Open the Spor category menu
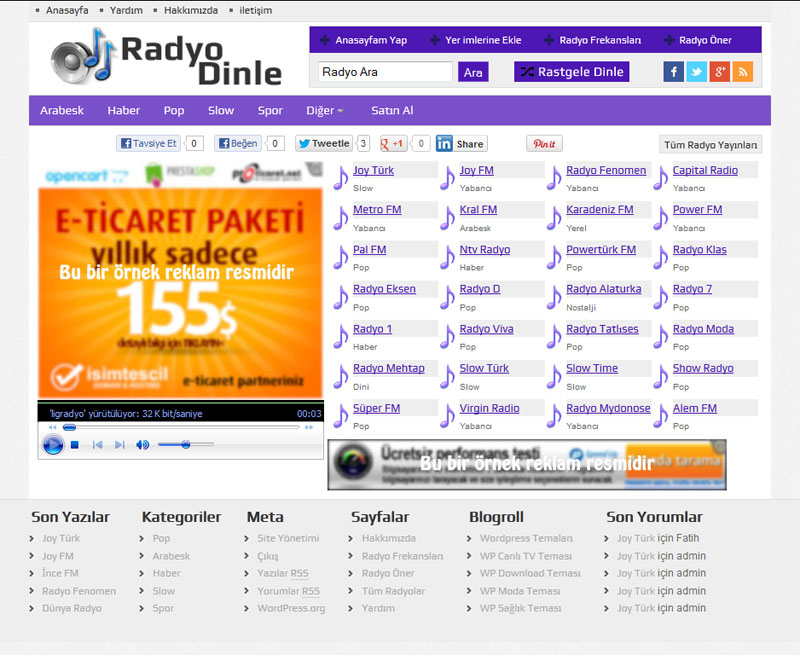This screenshot has height=655, width=800. pos(270,110)
